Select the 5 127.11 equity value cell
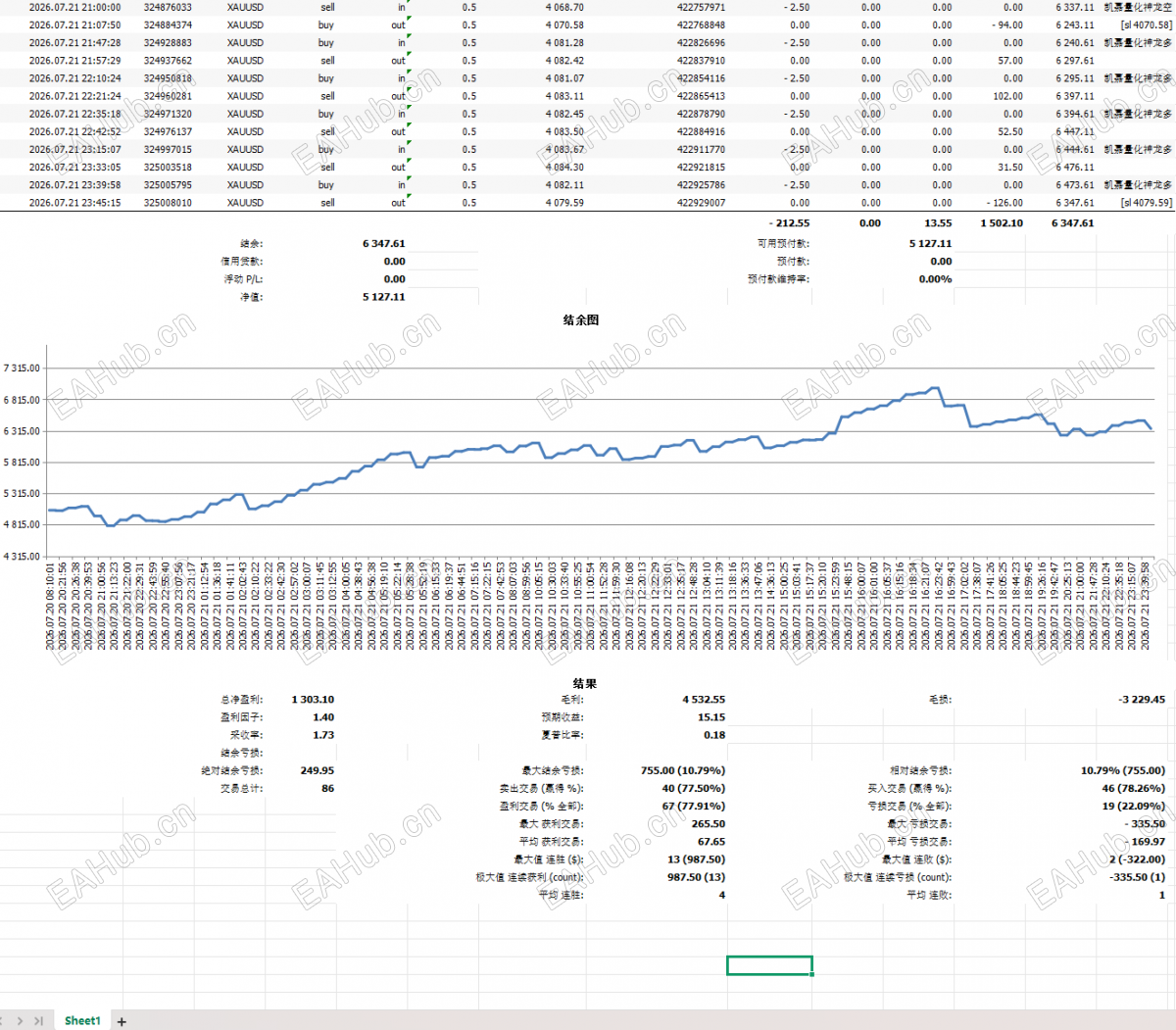 tap(383, 297)
